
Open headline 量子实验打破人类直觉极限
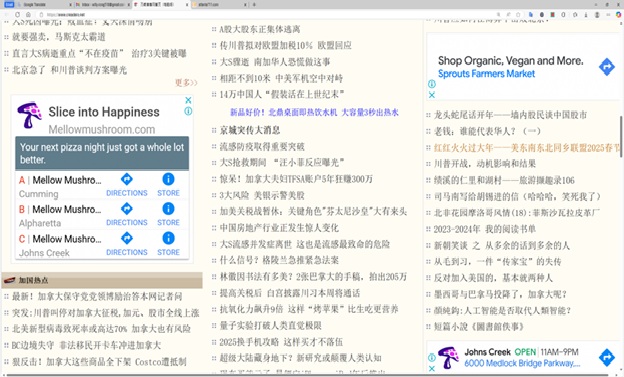pyautogui.click(x=270, y=326)
